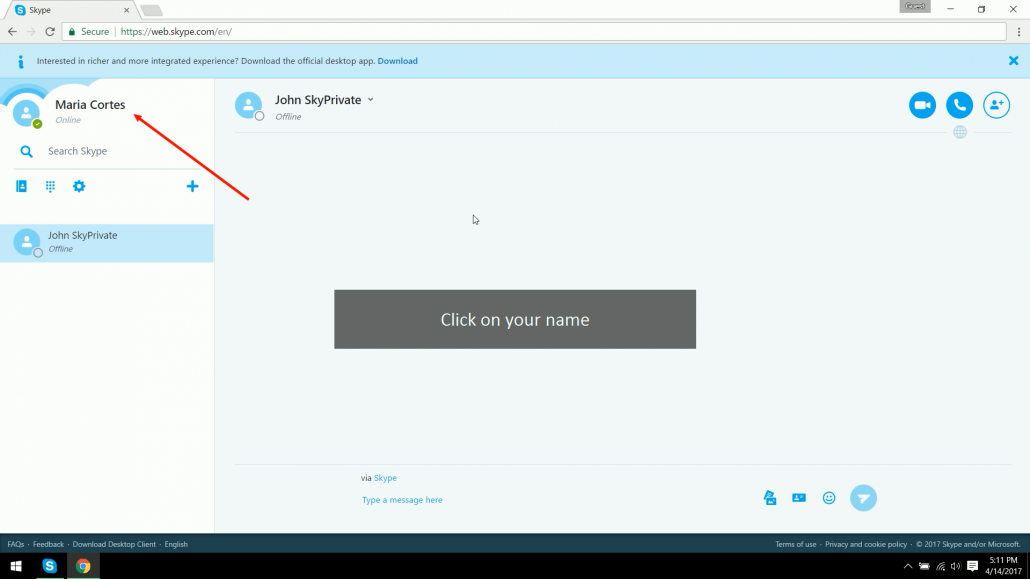Open Skype settings gear
Screen dimensions: 1030x579
(x=79, y=186)
